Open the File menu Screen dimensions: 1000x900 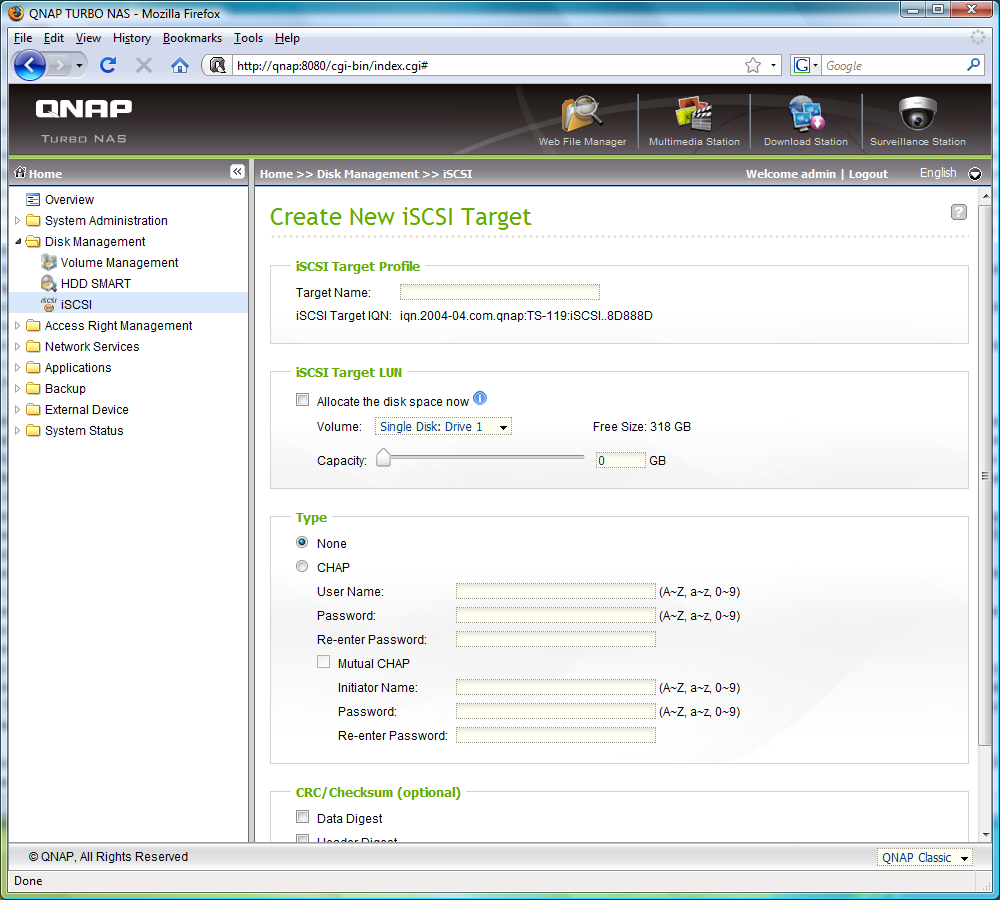tap(23, 38)
